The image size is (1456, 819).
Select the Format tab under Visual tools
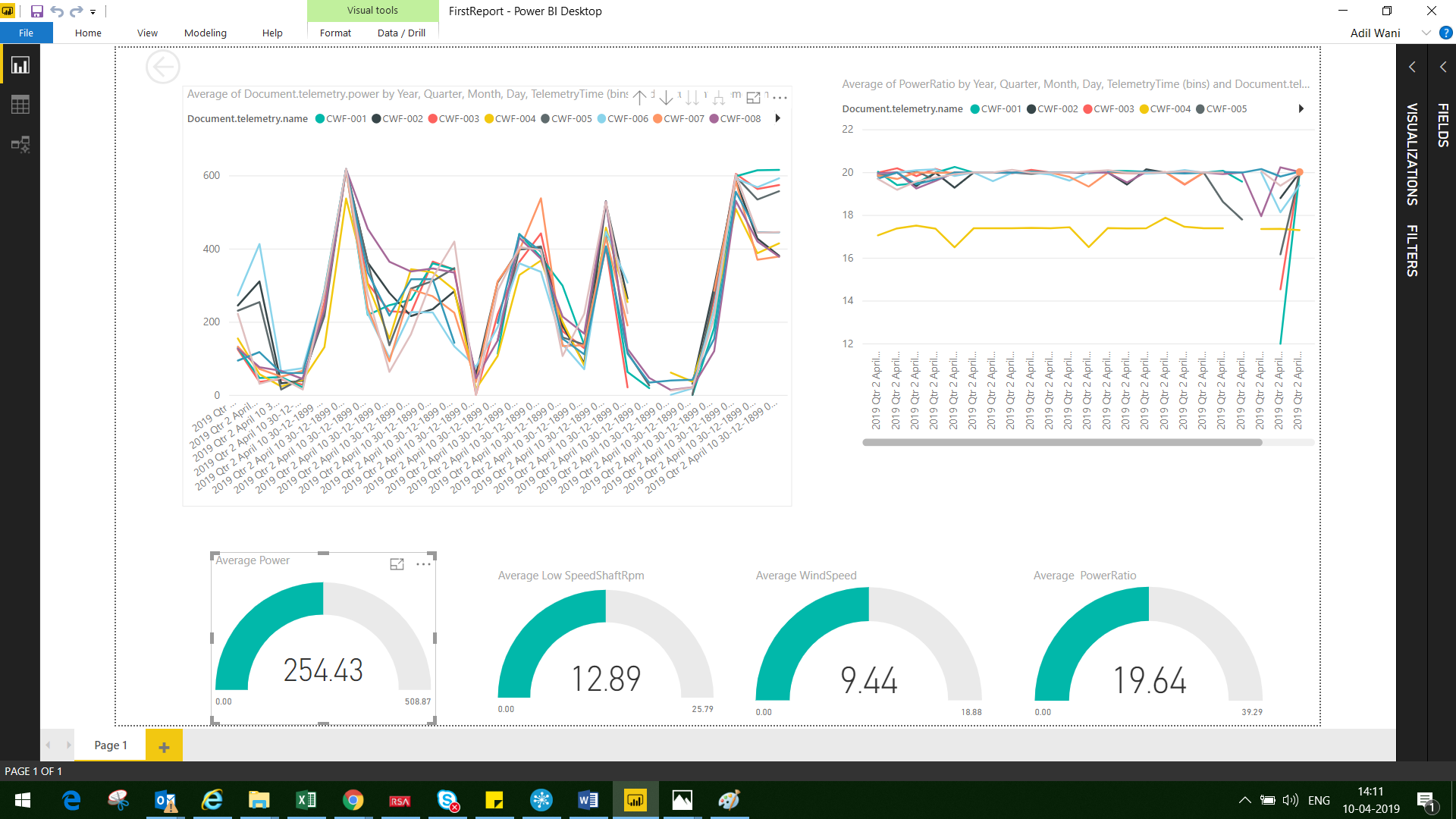(335, 33)
